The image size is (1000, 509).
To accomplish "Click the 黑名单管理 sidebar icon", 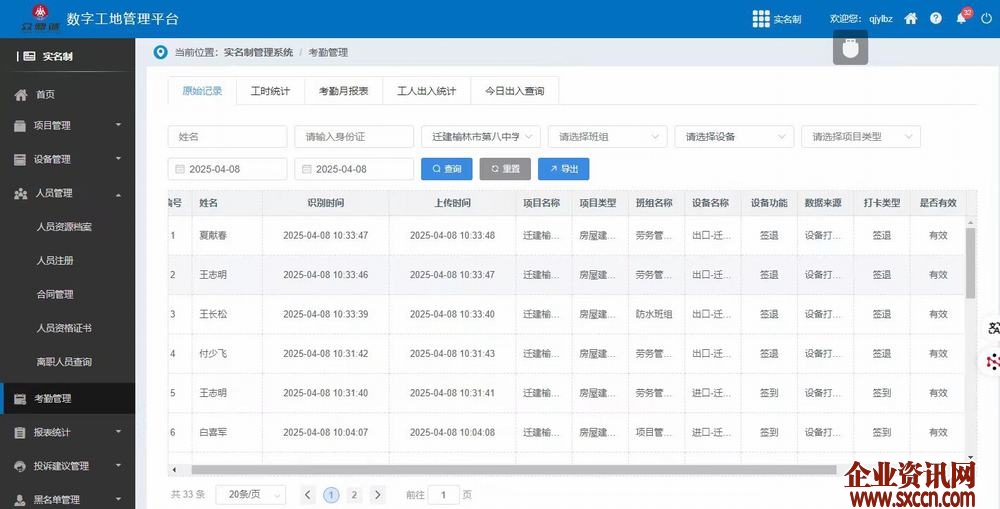I will coord(20,500).
